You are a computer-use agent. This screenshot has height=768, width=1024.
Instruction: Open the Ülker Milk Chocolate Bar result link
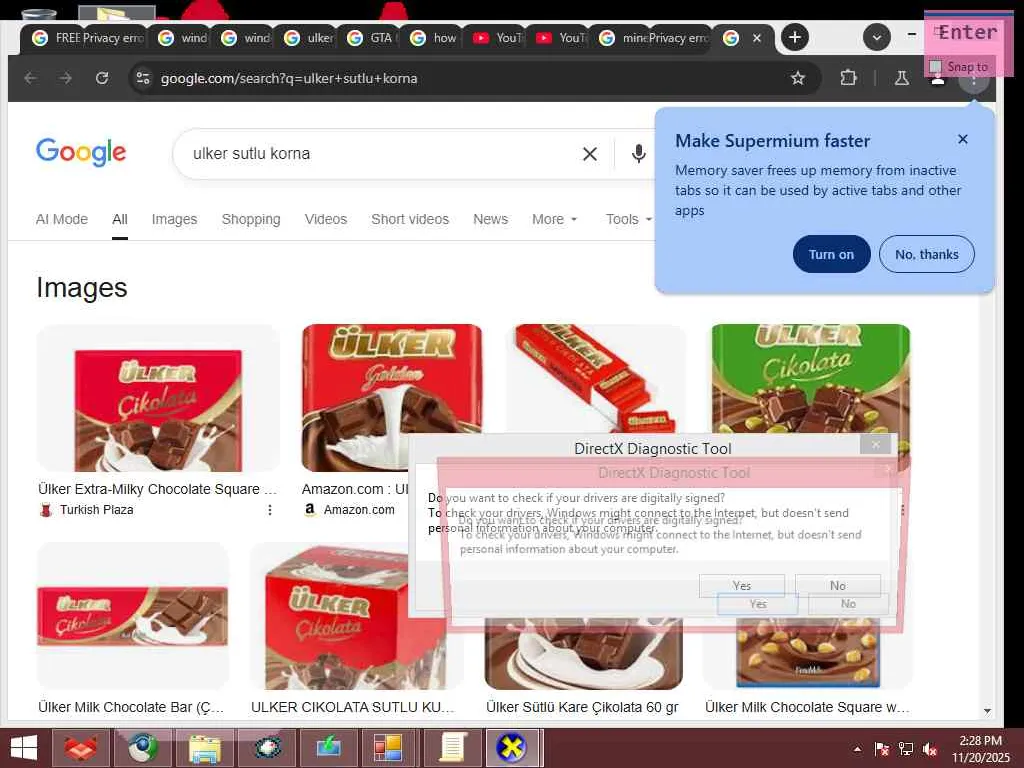pyautogui.click(x=131, y=707)
